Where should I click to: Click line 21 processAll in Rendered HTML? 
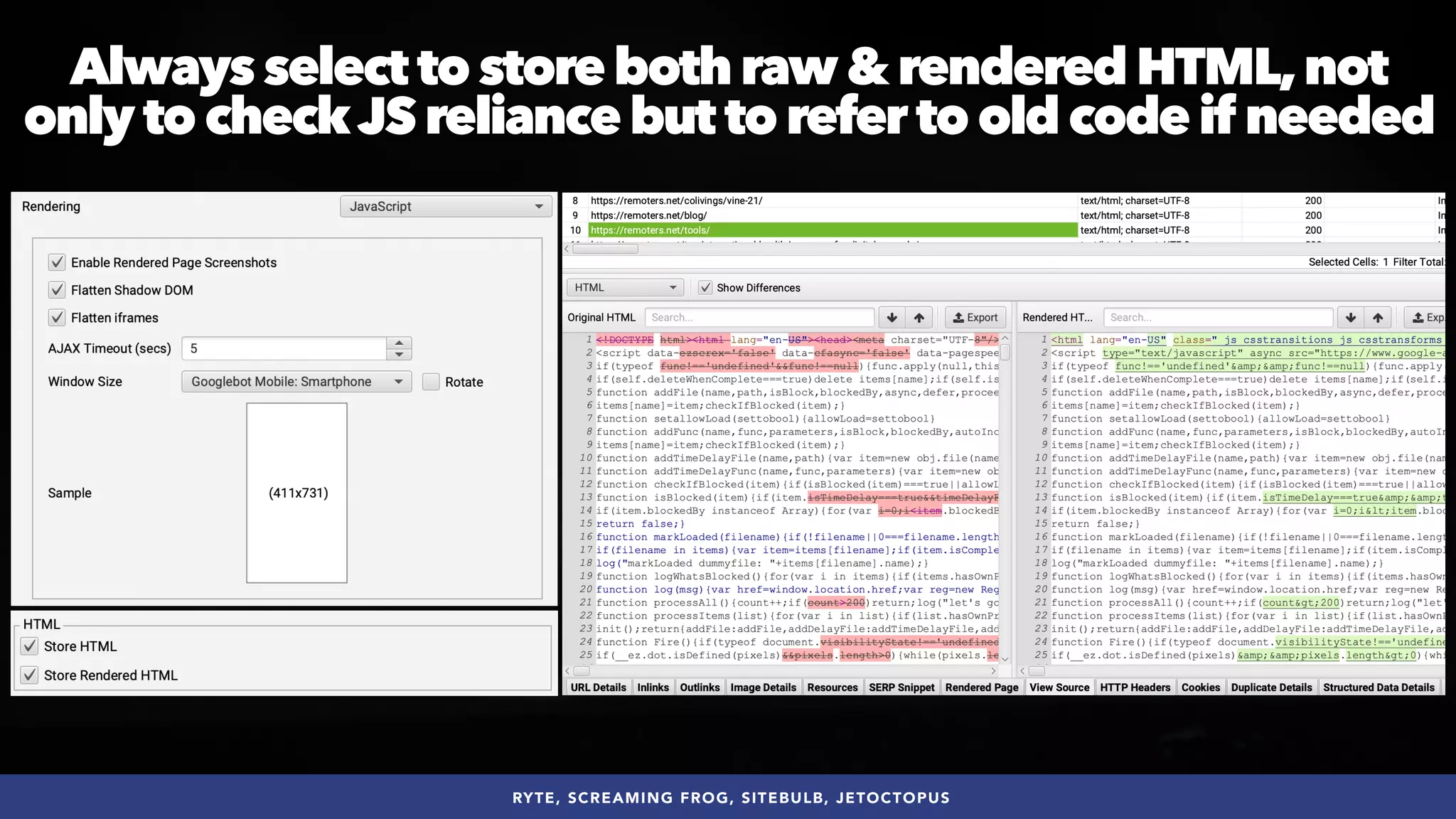click(1248, 603)
